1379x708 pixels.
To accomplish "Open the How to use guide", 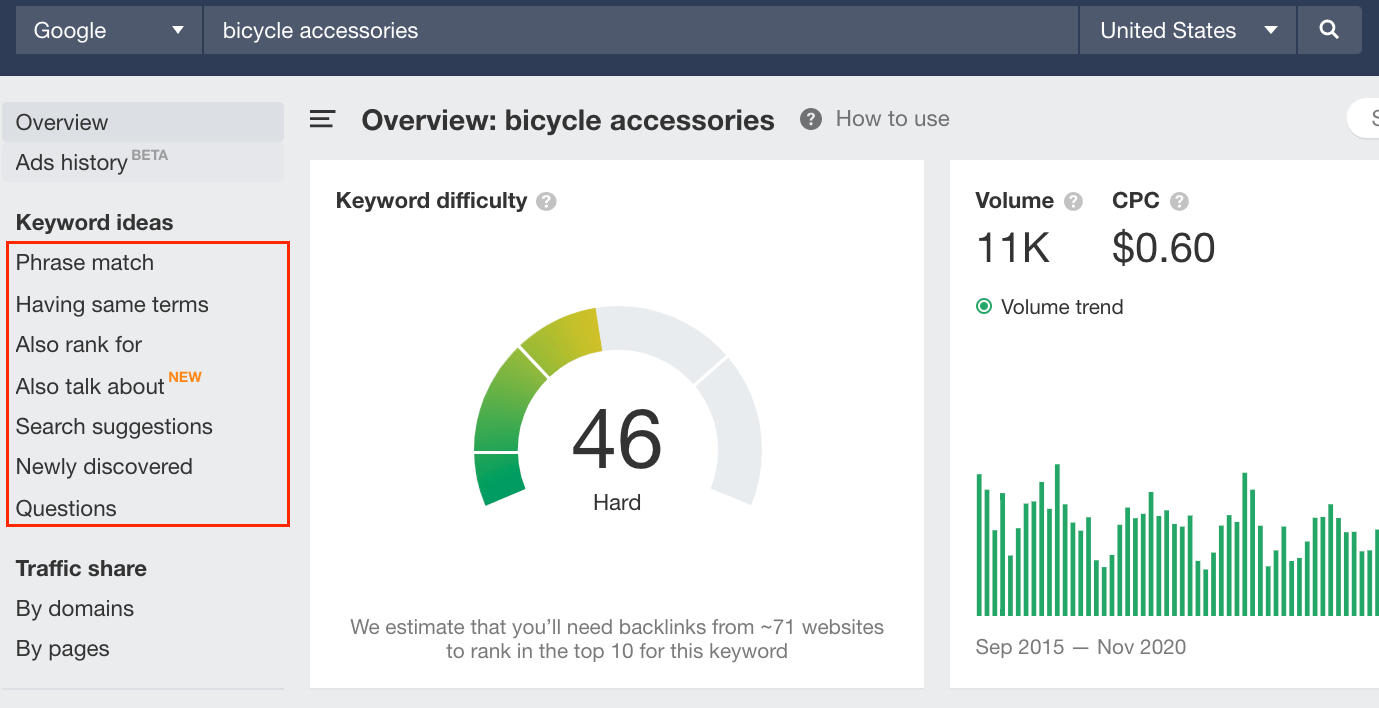I will [891, 118].
